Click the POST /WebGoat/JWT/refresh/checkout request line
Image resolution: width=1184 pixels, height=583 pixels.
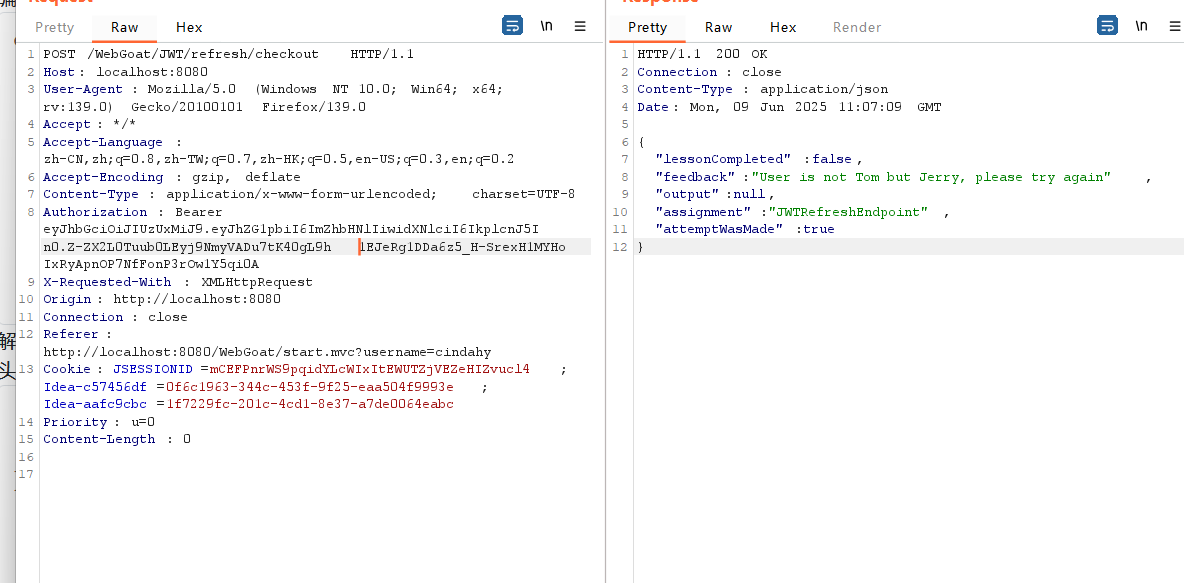point(180,54)
